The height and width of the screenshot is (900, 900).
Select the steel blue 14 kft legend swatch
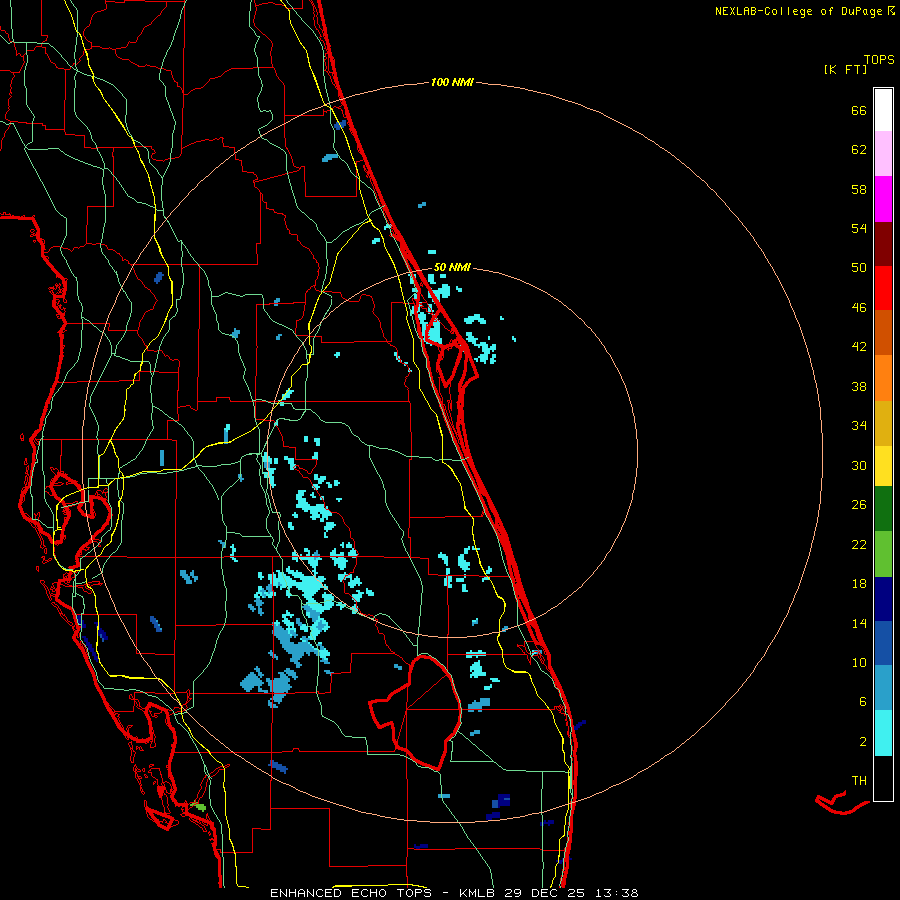(883, 688)
